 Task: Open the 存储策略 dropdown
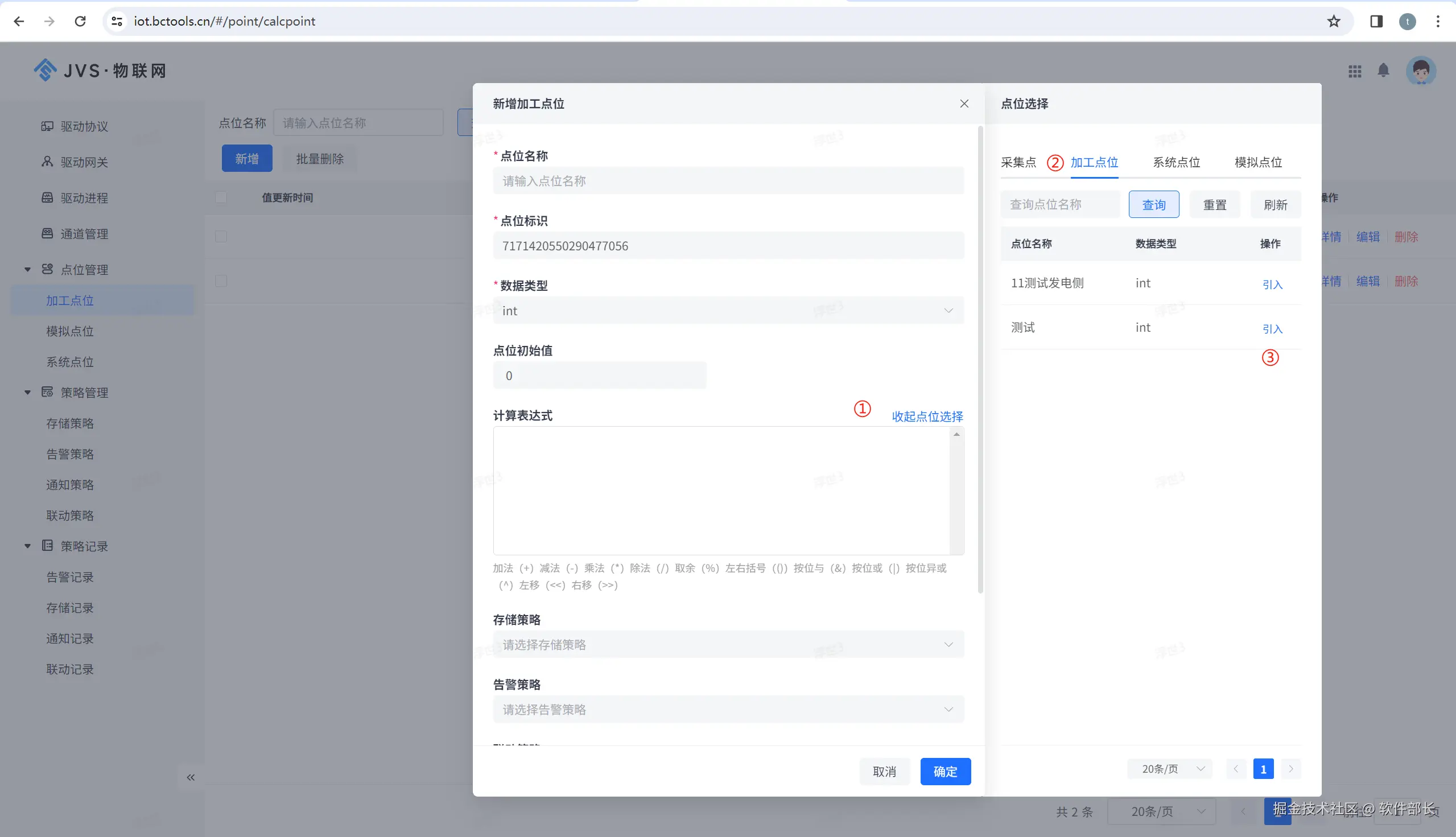[728, 645]
